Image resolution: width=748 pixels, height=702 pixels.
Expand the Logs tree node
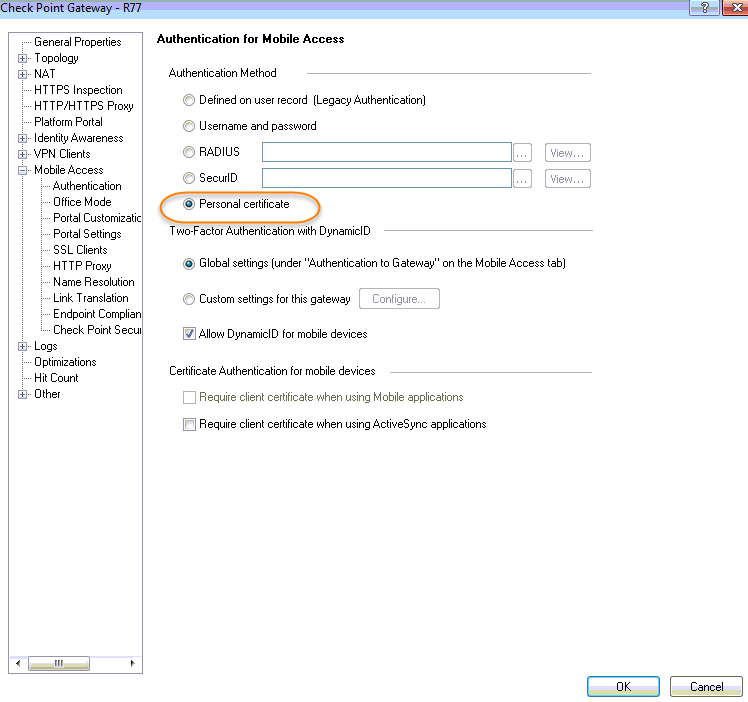coord(22,347)
